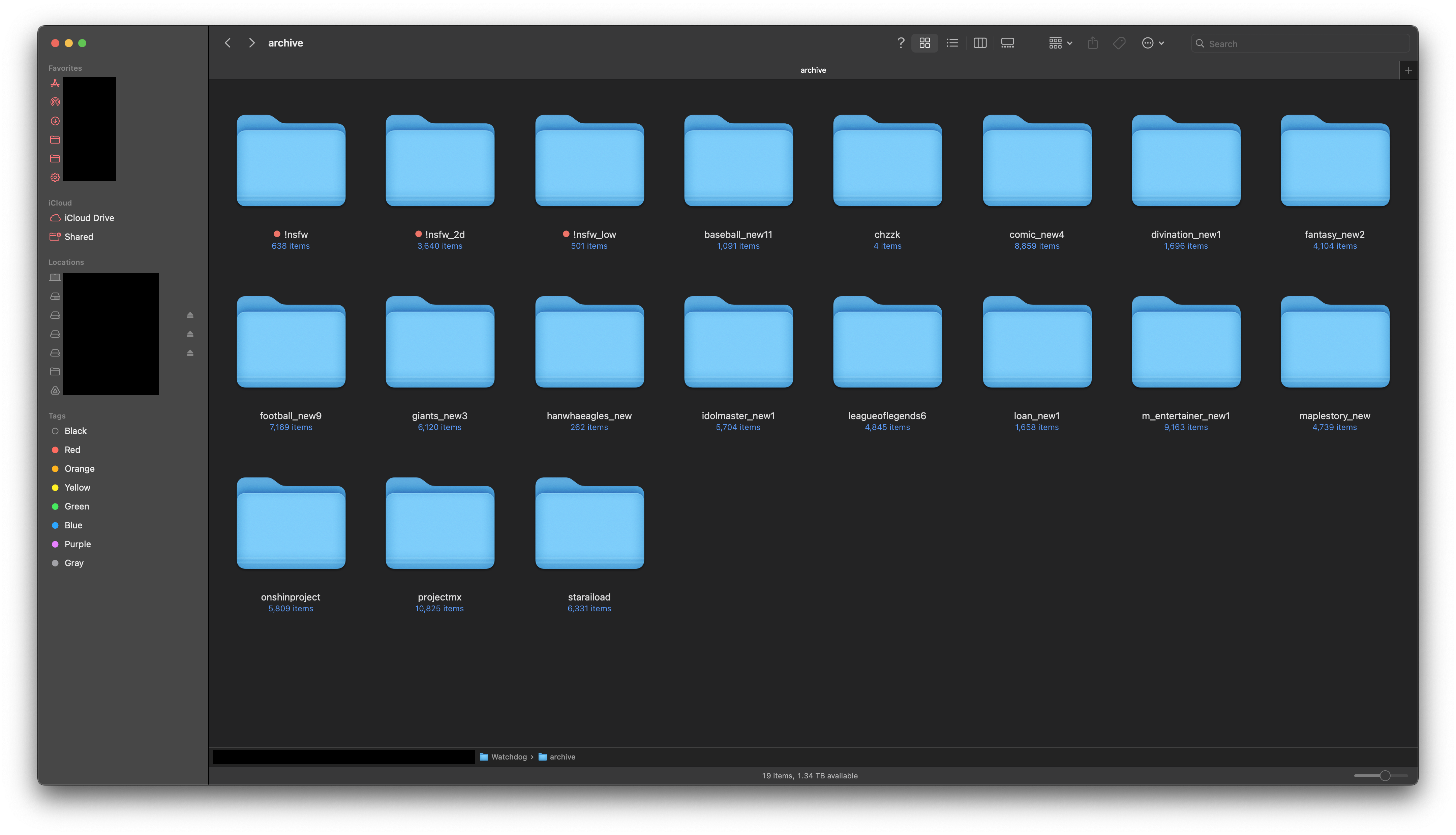The width and height of the screenshot is (1456, 835).
Task: Select icon grid view
Action: [x=924, y=43]
